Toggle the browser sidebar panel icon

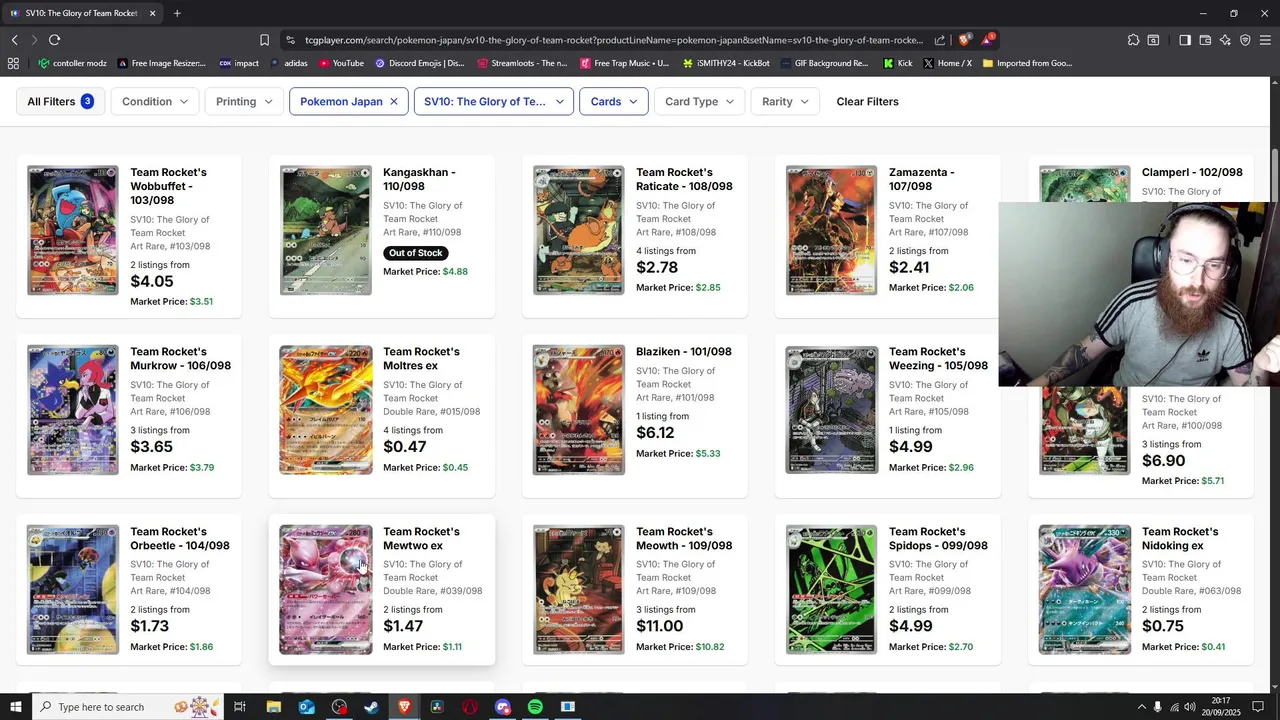tap(1185, 40)
